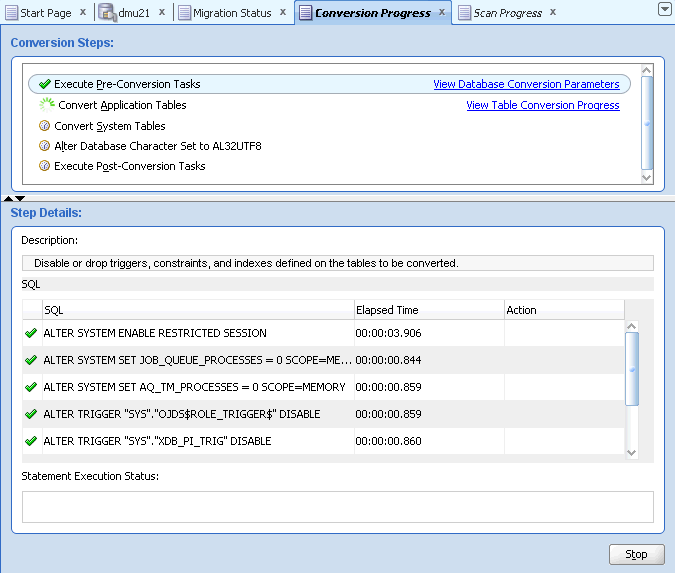Click SQL table scrollbar down arrow
The height and width of the screenshot is (573, 675).
tap(632, 452)
